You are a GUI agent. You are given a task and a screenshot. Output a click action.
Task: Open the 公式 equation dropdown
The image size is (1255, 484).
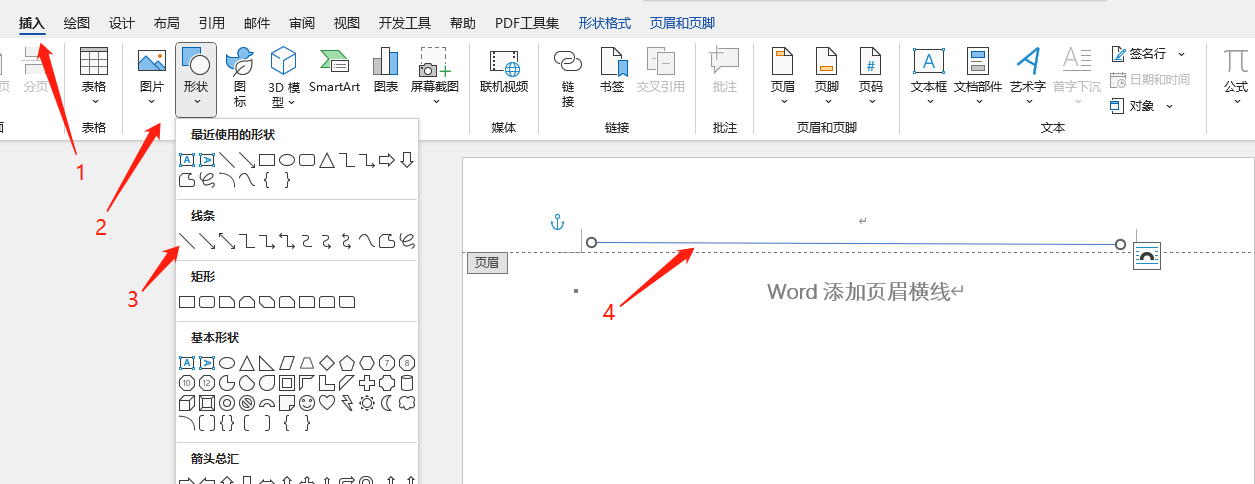pos(1236,77)
